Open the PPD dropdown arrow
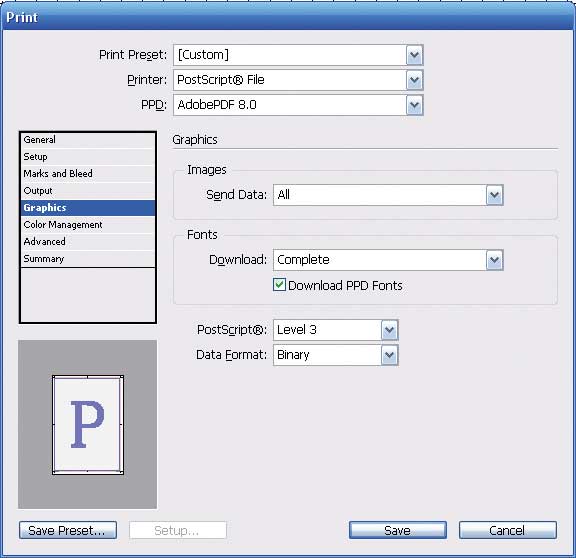This screenshot has width=576, height=558. [414, 105]
